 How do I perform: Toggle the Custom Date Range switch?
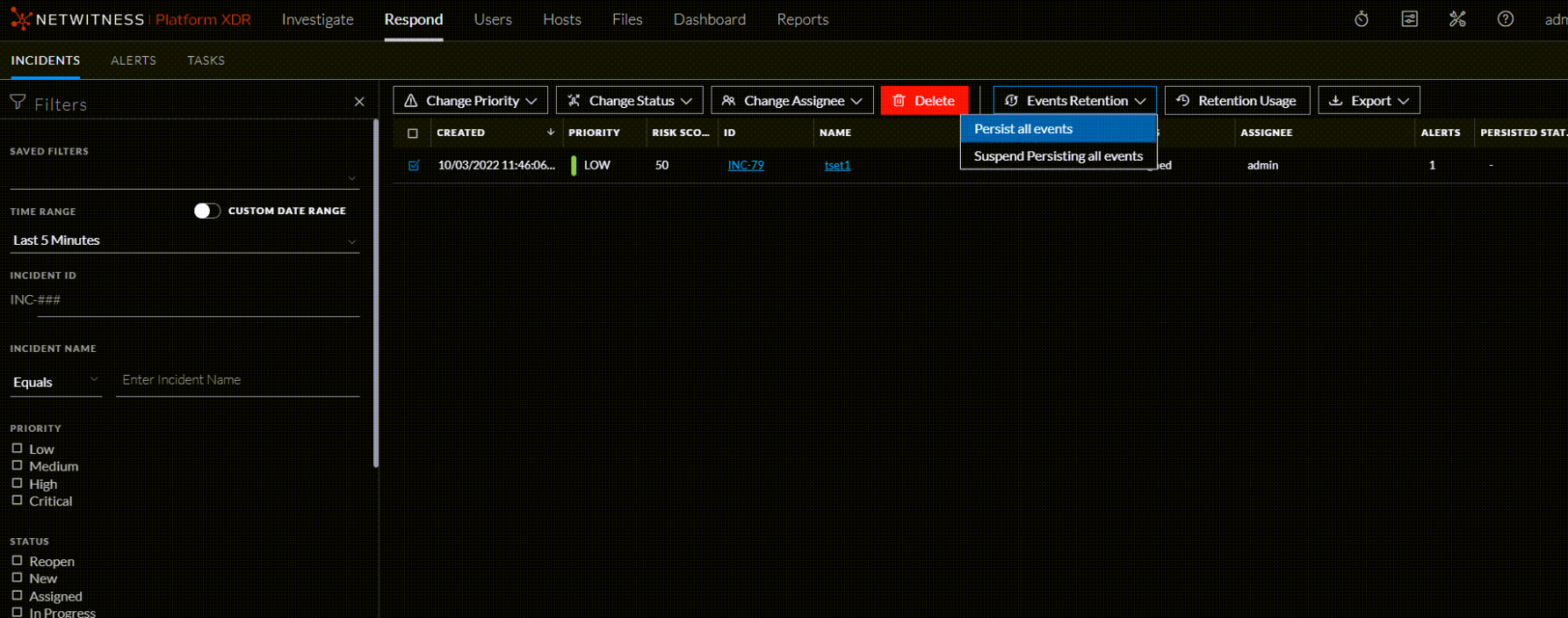pyautogui.click(x=207, y=211)
